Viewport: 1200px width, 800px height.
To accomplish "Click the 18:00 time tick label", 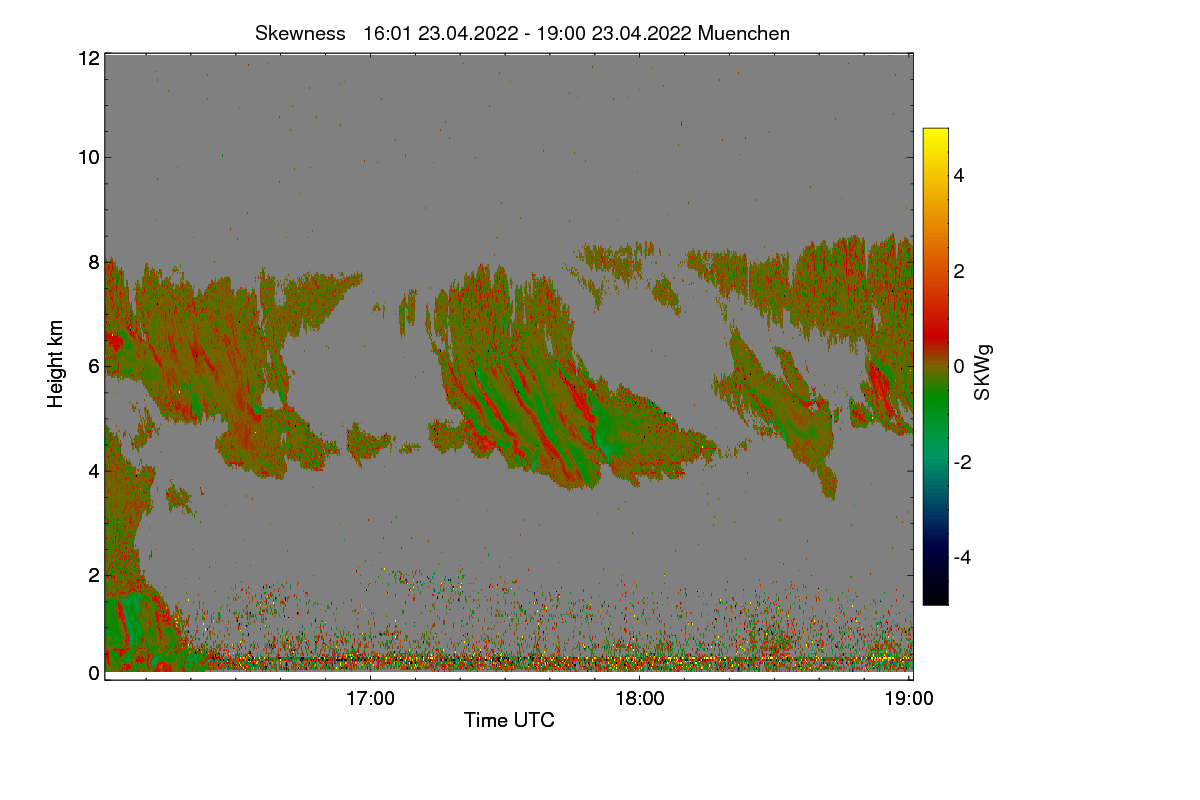I will [640, 698].
